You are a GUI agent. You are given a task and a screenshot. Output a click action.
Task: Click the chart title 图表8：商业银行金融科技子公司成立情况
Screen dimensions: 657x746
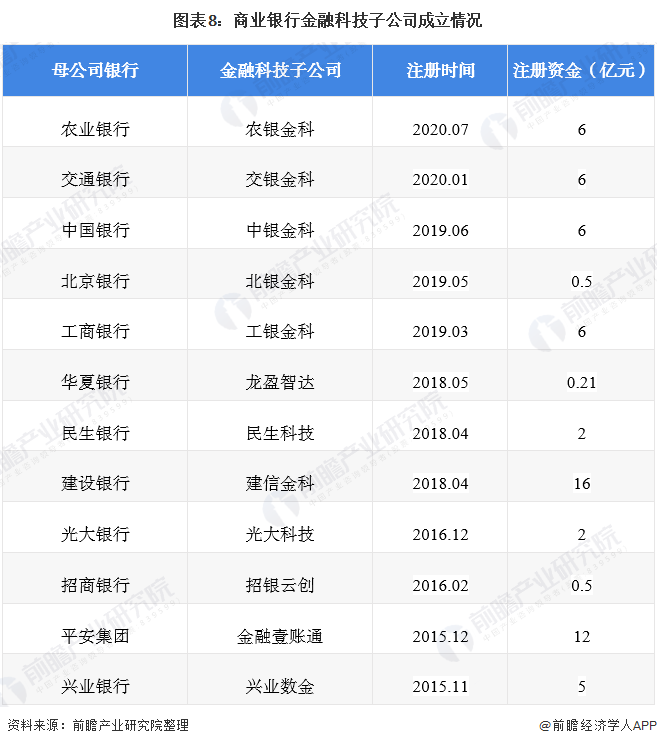coord(327,20)
